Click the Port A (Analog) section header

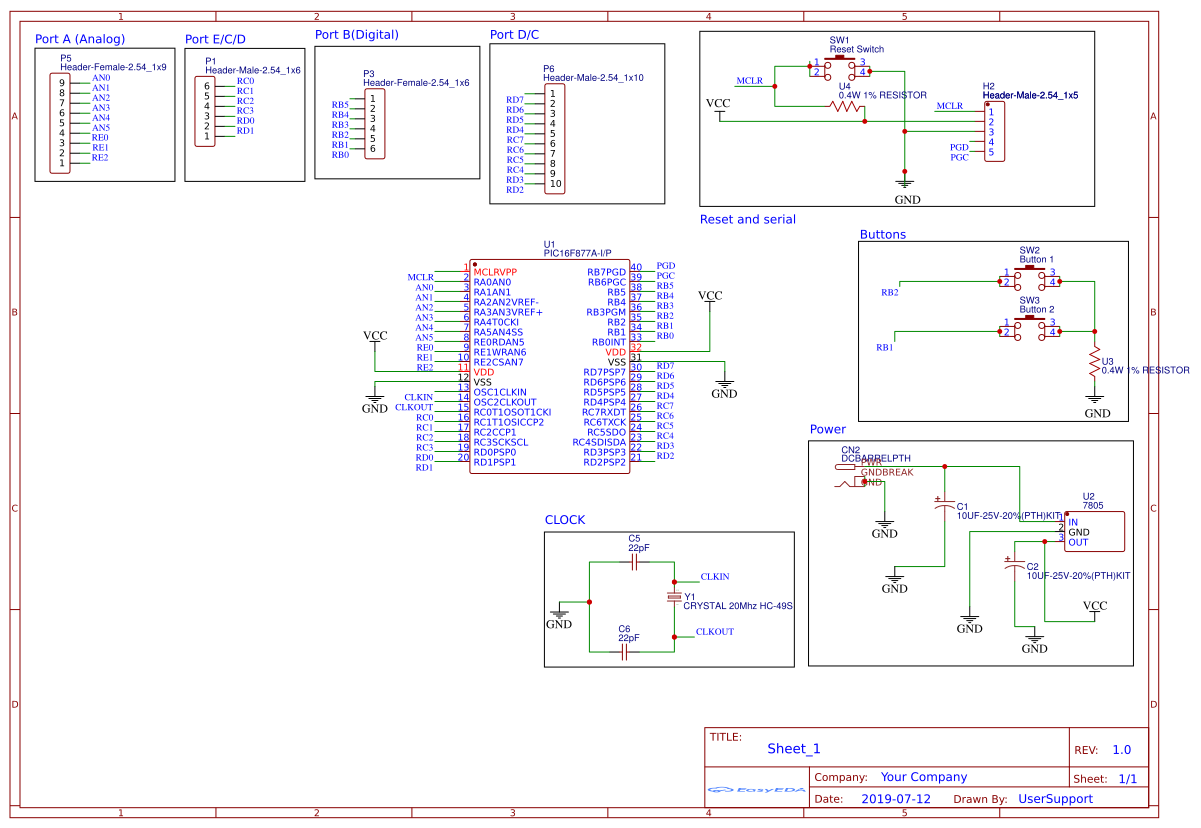[82, 39]
